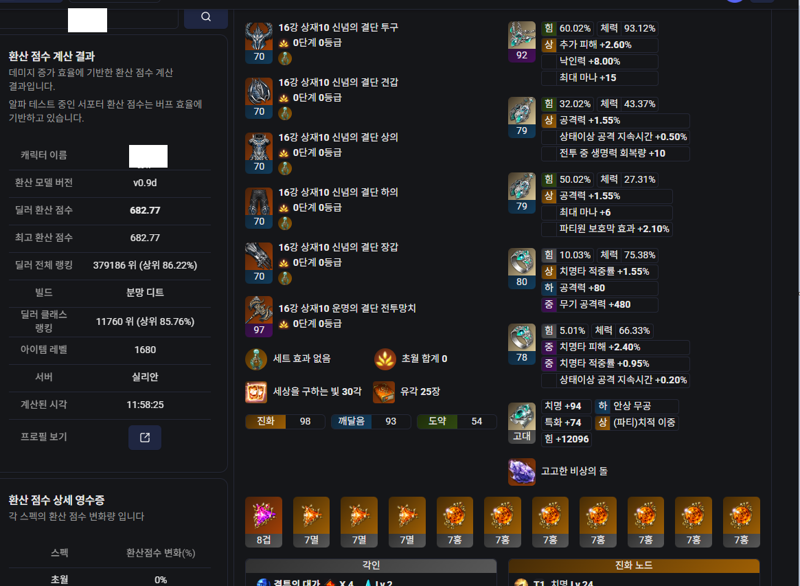Click the 고고한 비상의 돌 ability stone icon
This screenshot has height=586, width=800.
tap(521, 471)
